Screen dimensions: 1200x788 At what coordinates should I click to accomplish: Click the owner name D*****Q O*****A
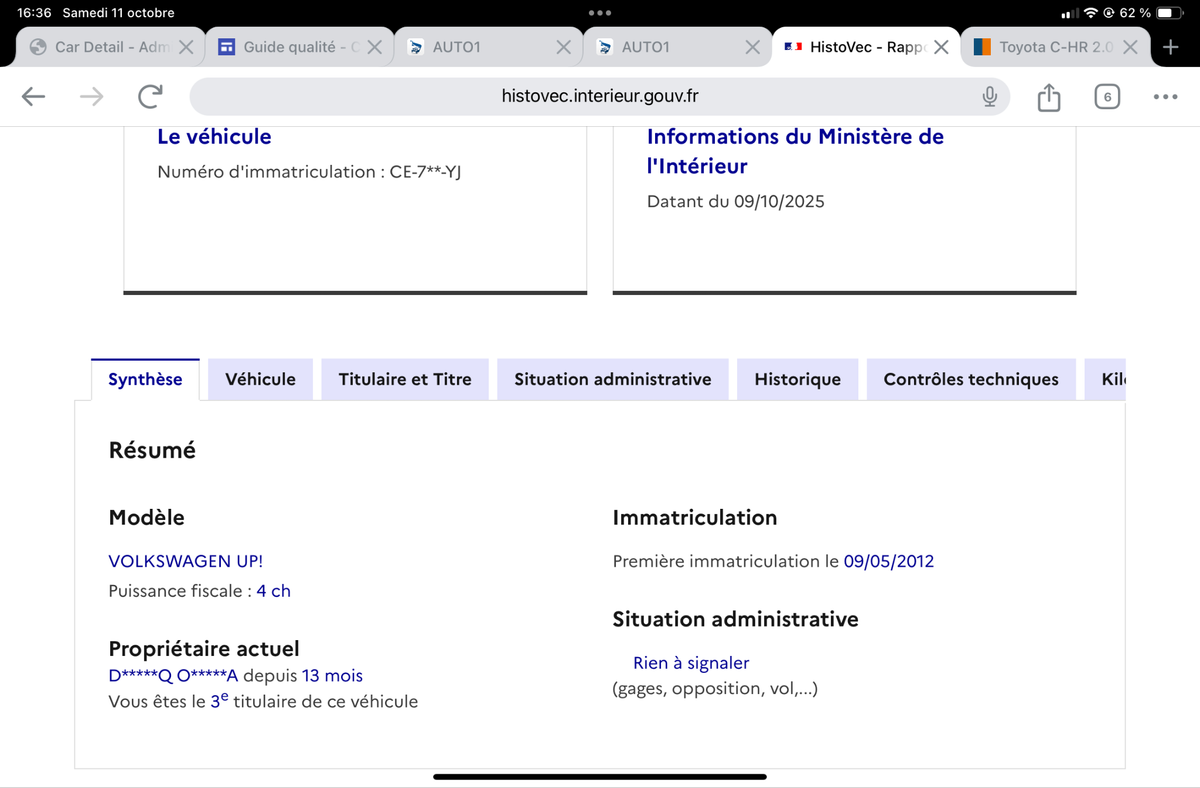tap(173, 676)
